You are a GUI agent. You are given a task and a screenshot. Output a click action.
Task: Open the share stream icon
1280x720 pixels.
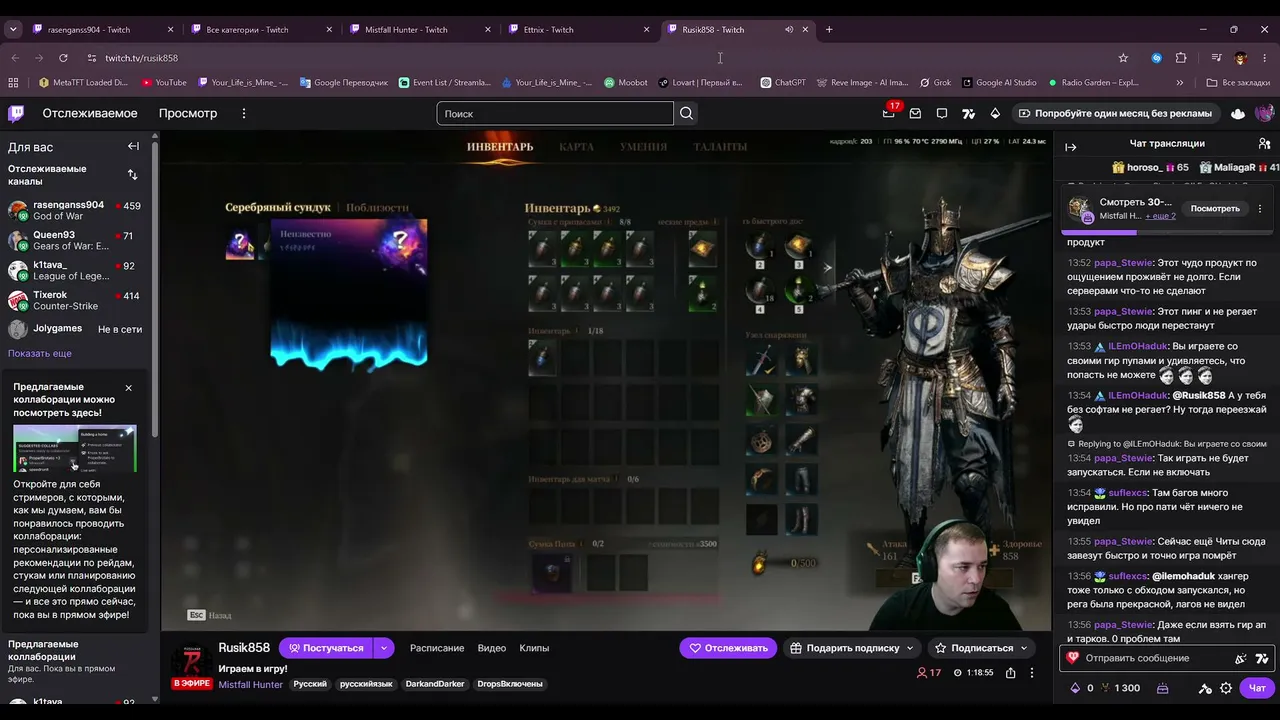(1011, 673)
